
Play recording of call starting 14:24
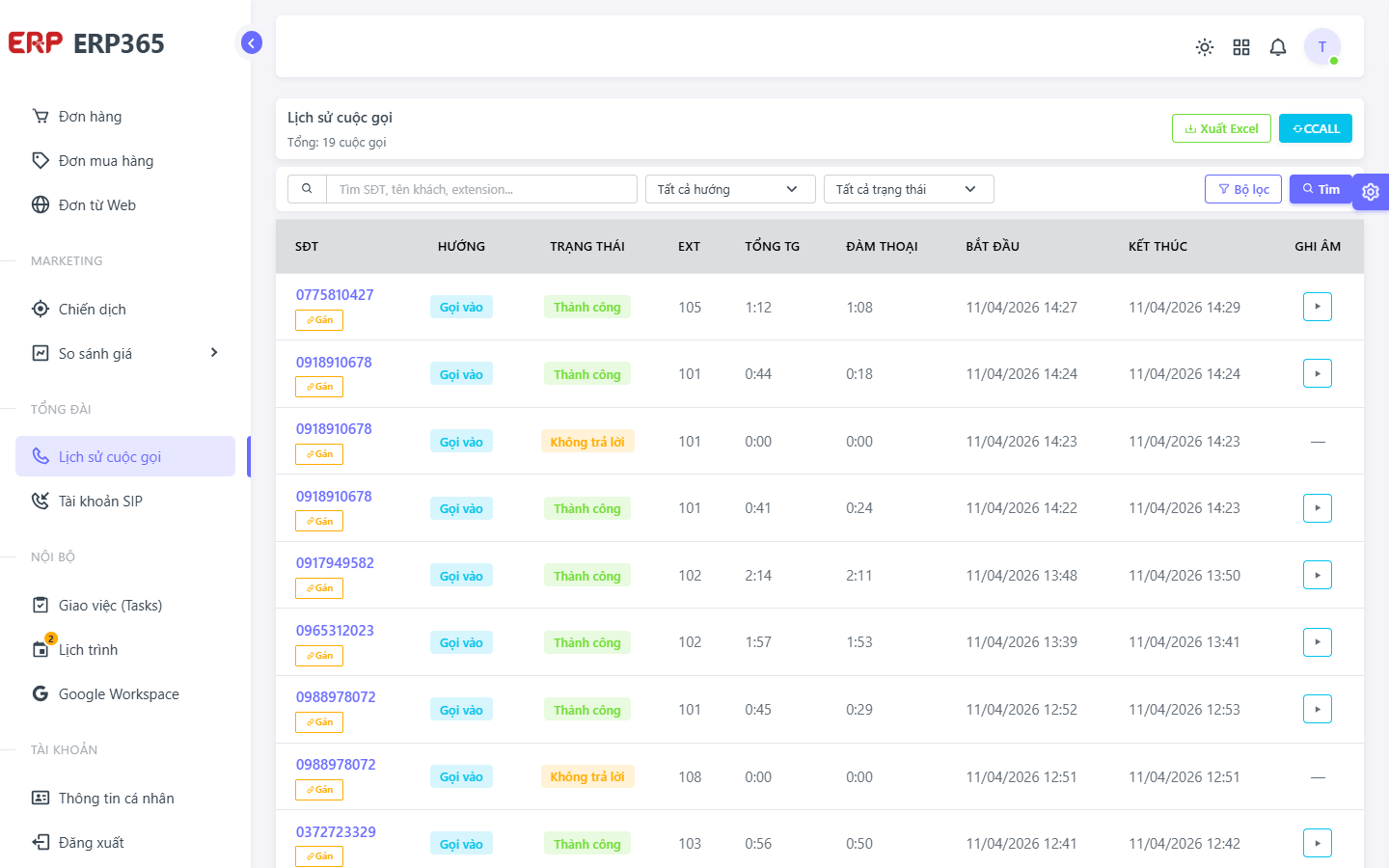pyautogui.click(x=1318, y=373)
